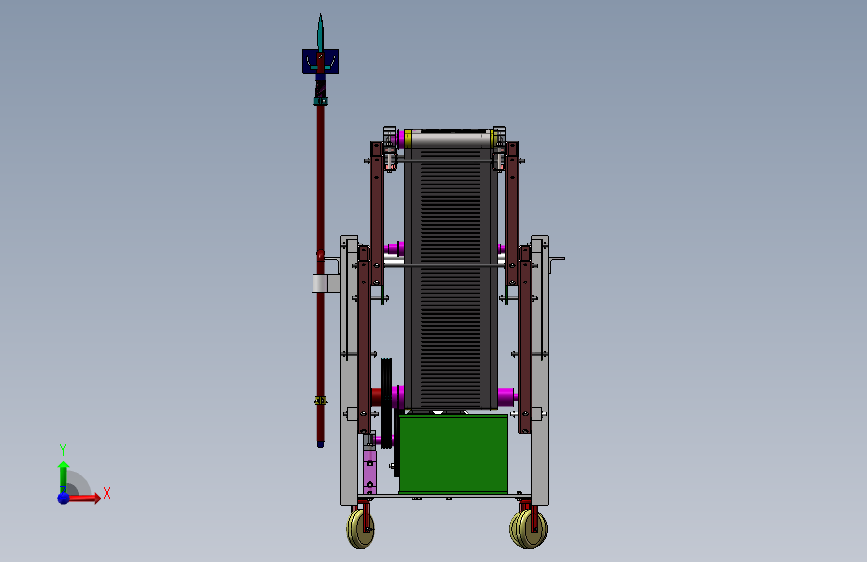Viewport: 867px width, 562px height.
Task: Select the teal spike tip above the pole
Action: [x=320, y=33]
